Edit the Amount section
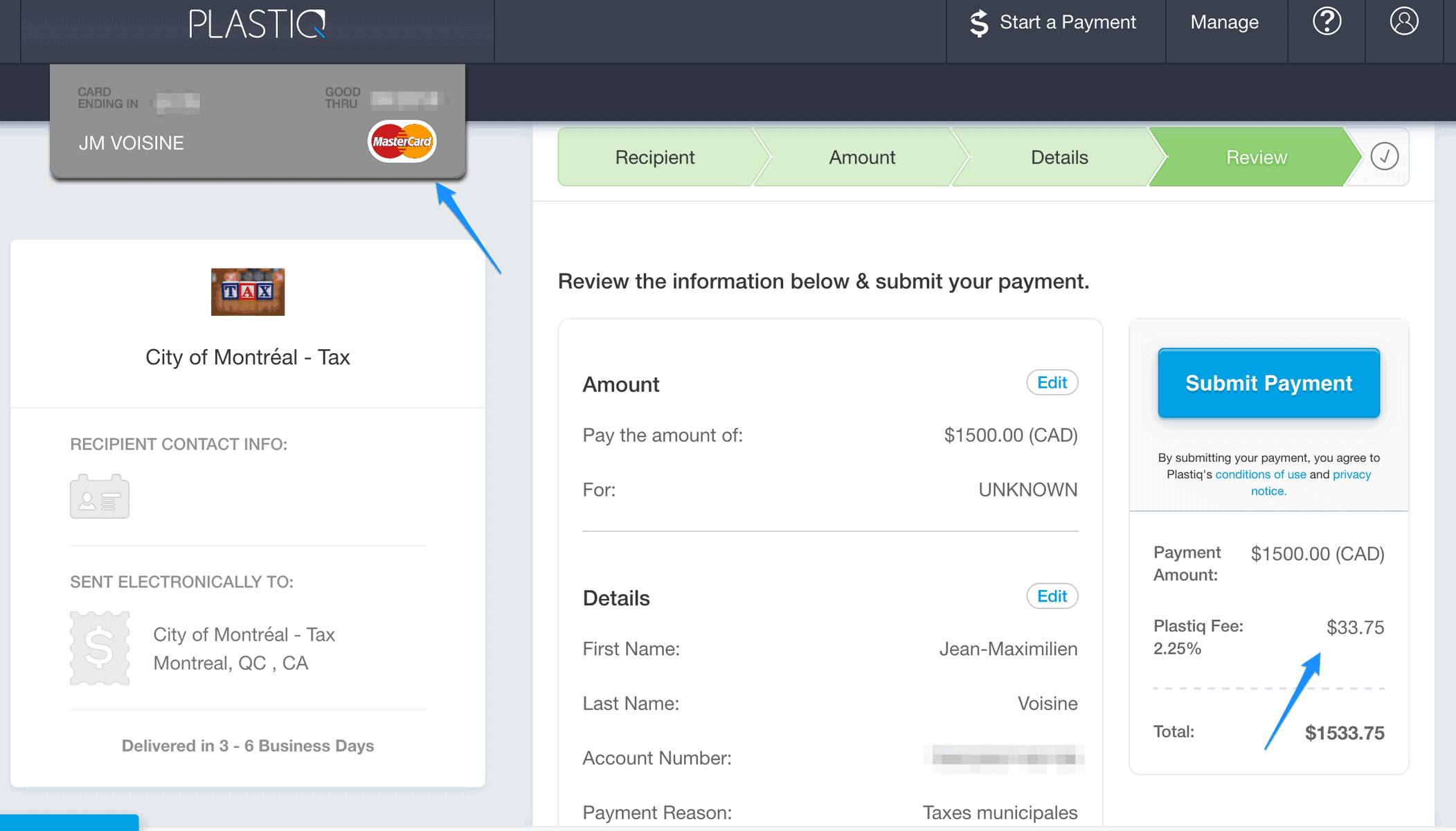The width and height of the screenshot is (1456, 831). tap(1051, 382)
